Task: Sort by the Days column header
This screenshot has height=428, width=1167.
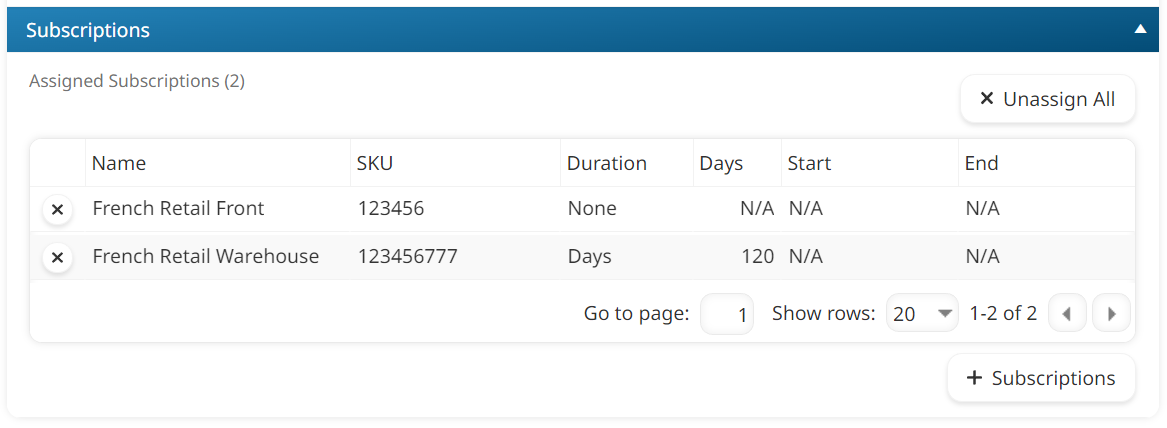Action: (x=721, y=163)
